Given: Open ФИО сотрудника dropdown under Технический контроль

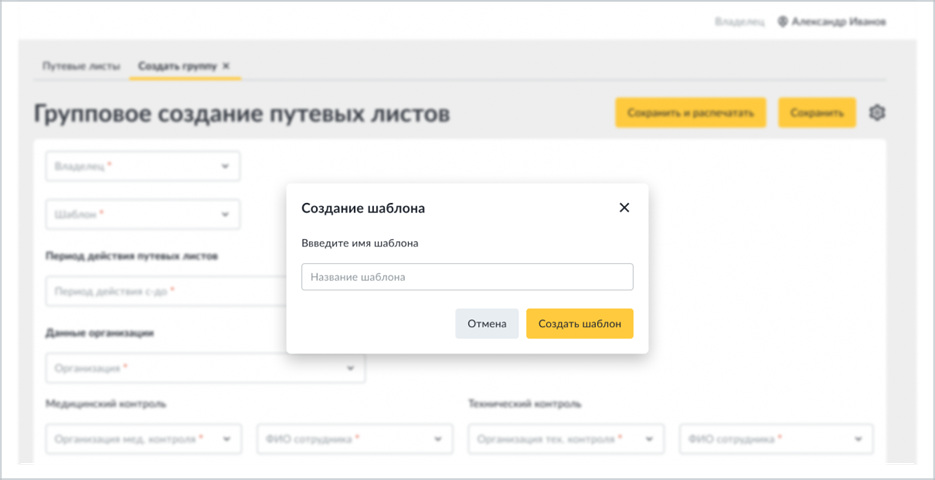Looking at the screenshot, I should click(776, 439).
